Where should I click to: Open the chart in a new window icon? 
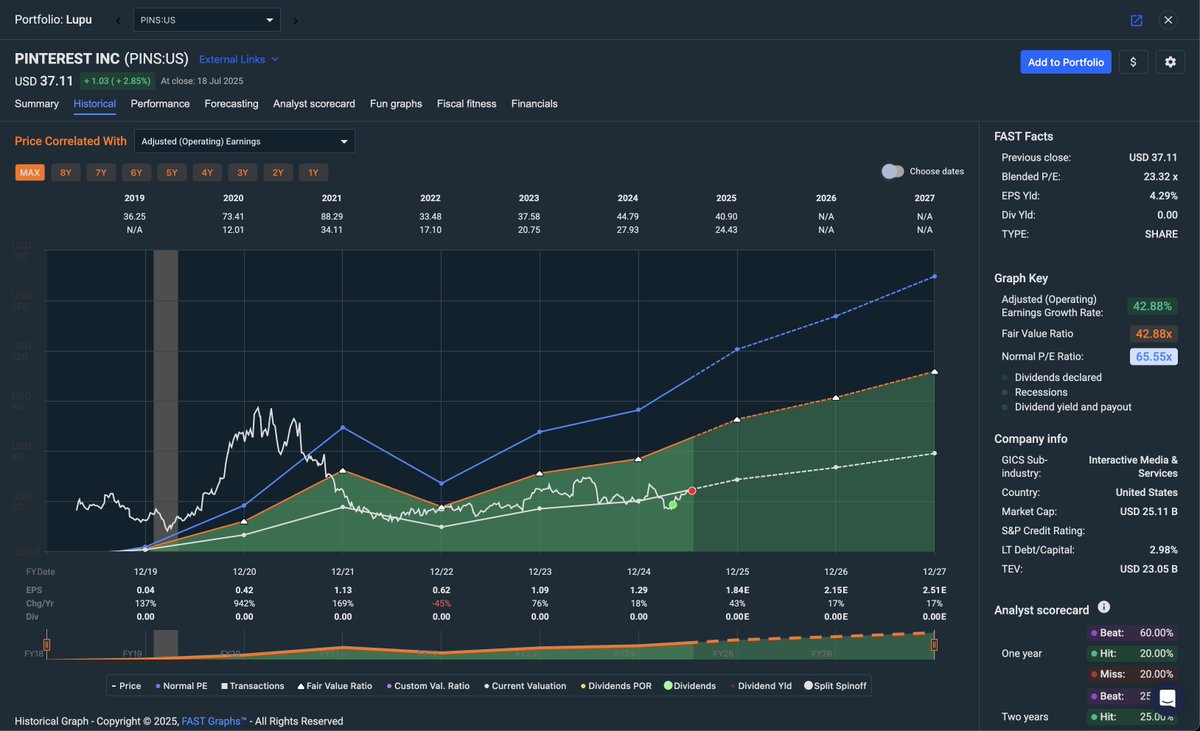click(1137, 20)
